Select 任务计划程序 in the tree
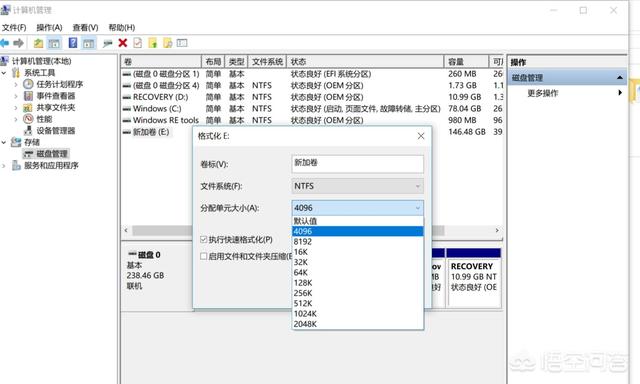 [x=60, y=84]
